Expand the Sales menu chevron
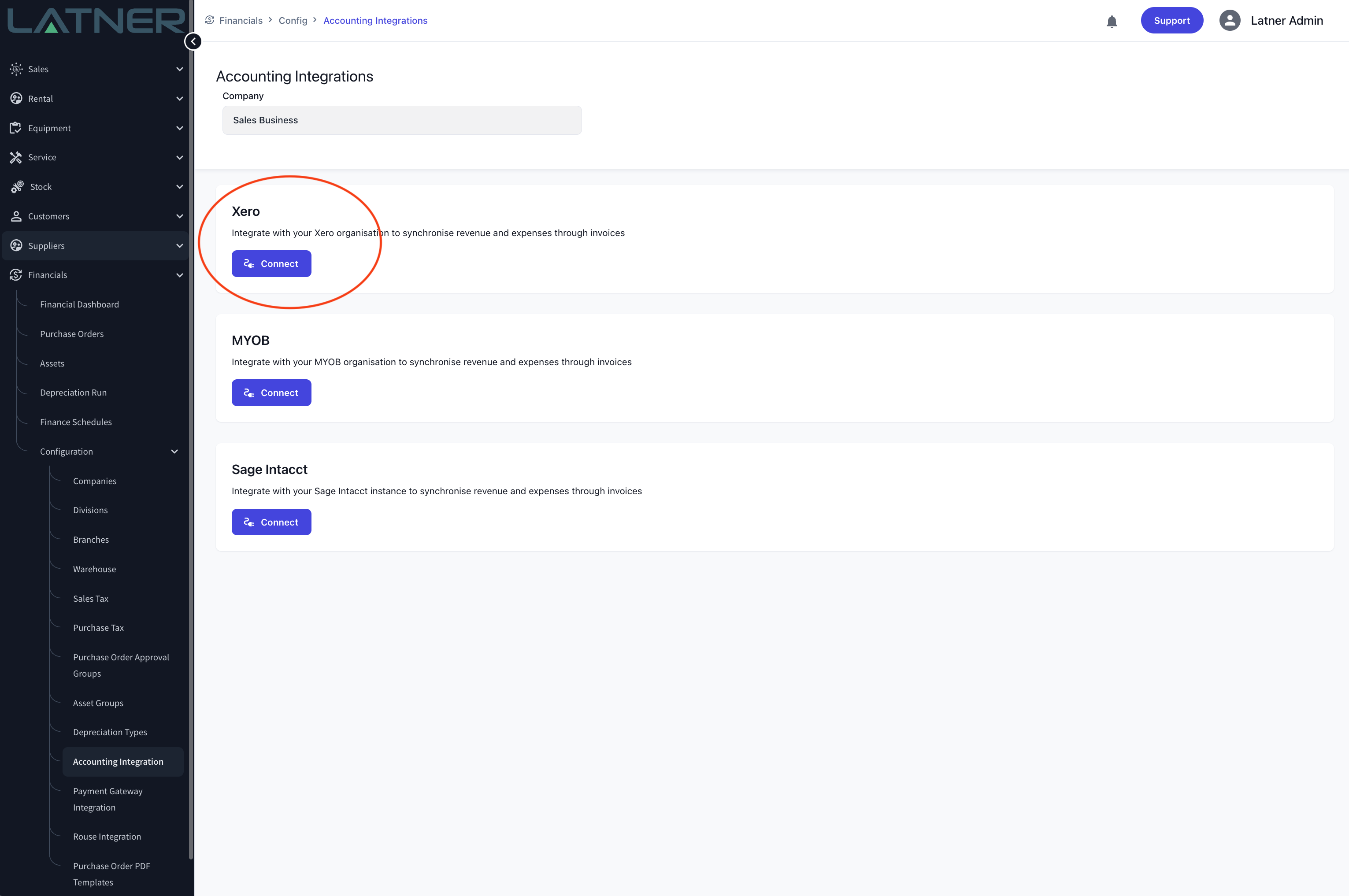Viewport: 1349px width, 896px height. pos(179,69)
